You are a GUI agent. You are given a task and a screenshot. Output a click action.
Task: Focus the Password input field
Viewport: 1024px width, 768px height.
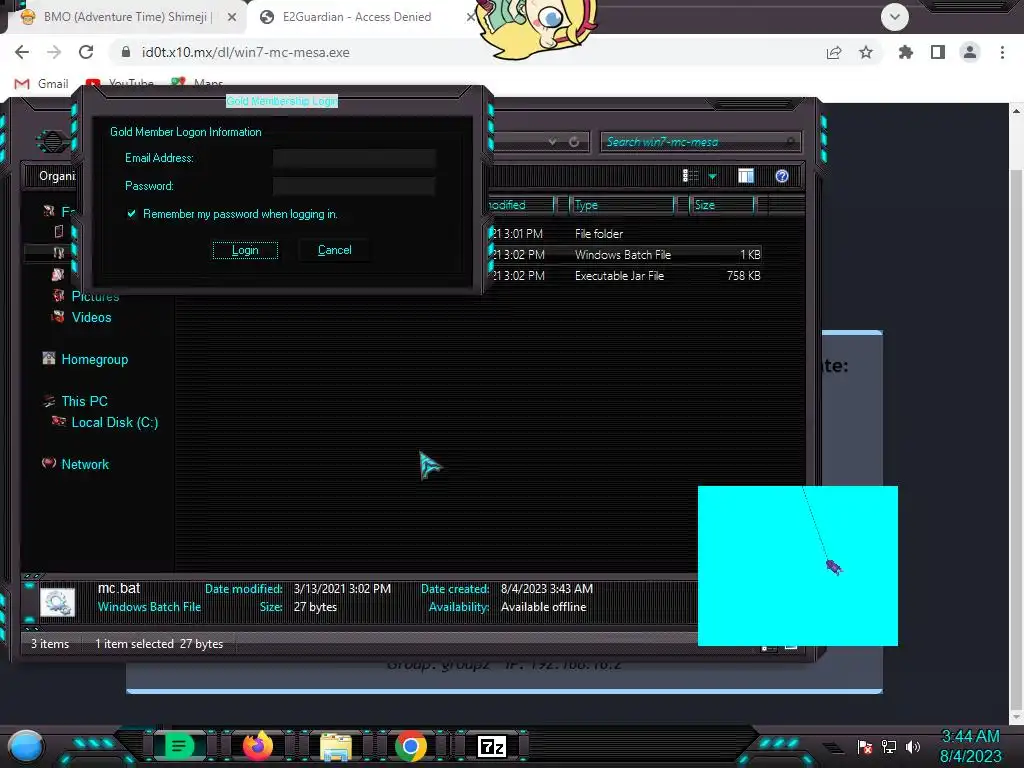354,186
